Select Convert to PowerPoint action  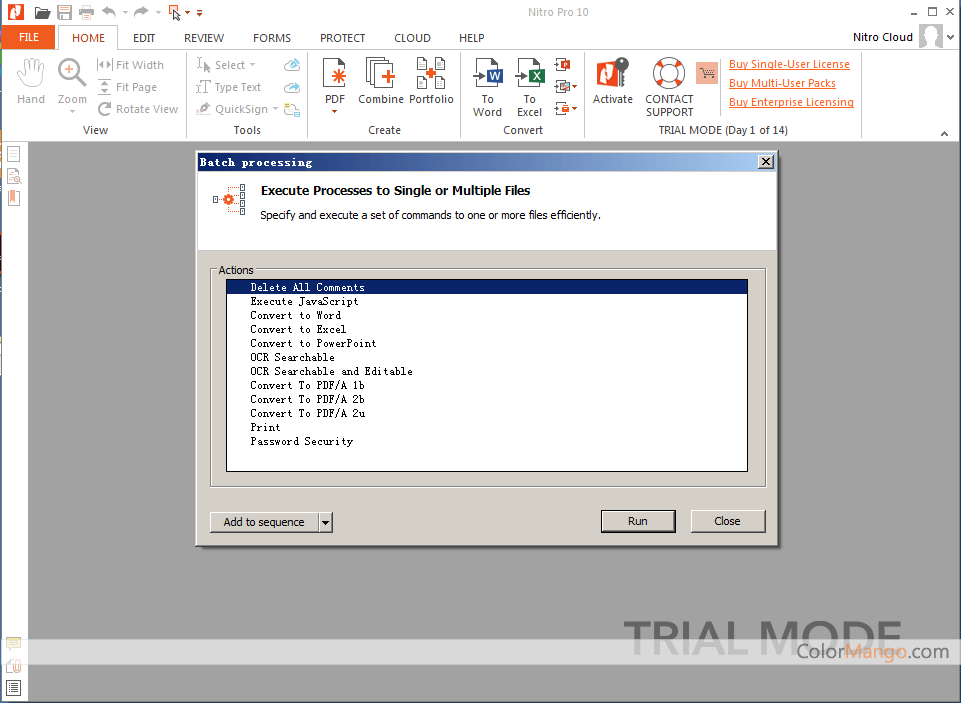tap(487, 344)
